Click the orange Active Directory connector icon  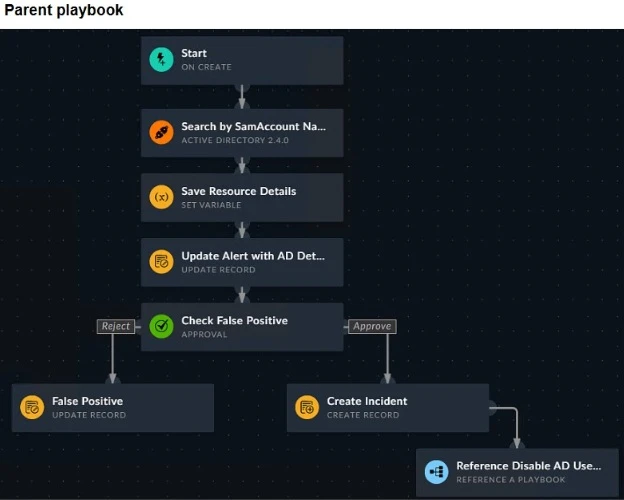pos(161,132)
